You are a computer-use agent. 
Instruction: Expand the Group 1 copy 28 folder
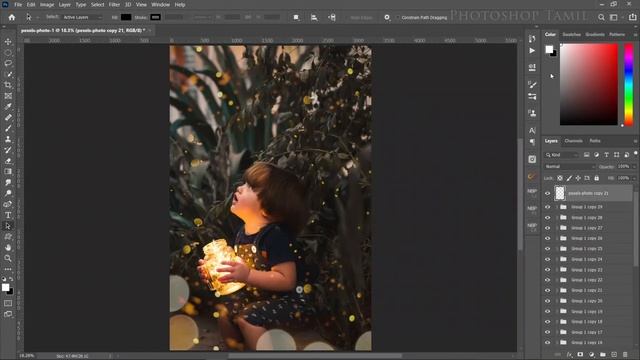pyautogui.click(x=557, y=218)
